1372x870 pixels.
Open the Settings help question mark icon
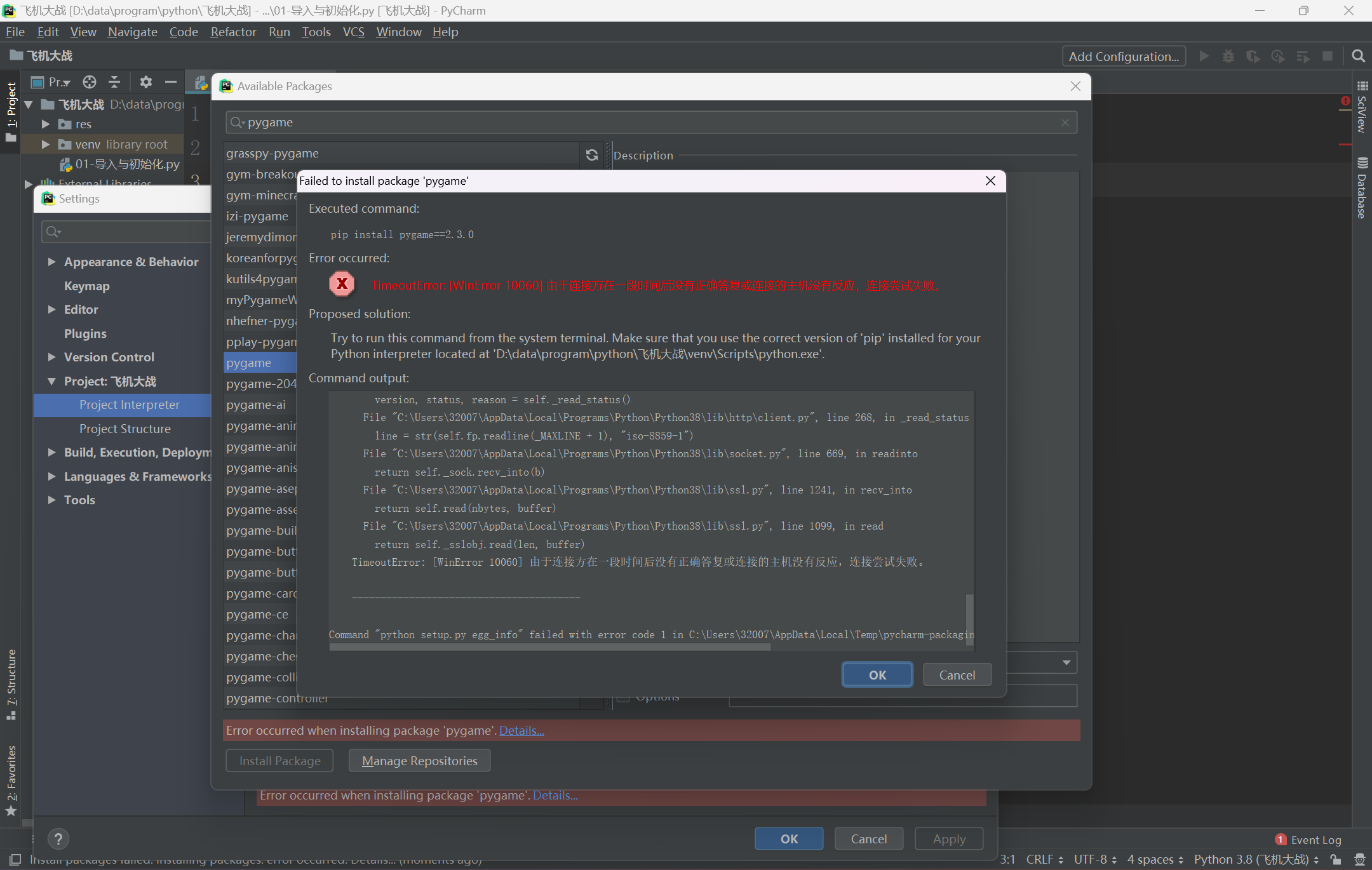click(58, 839)
